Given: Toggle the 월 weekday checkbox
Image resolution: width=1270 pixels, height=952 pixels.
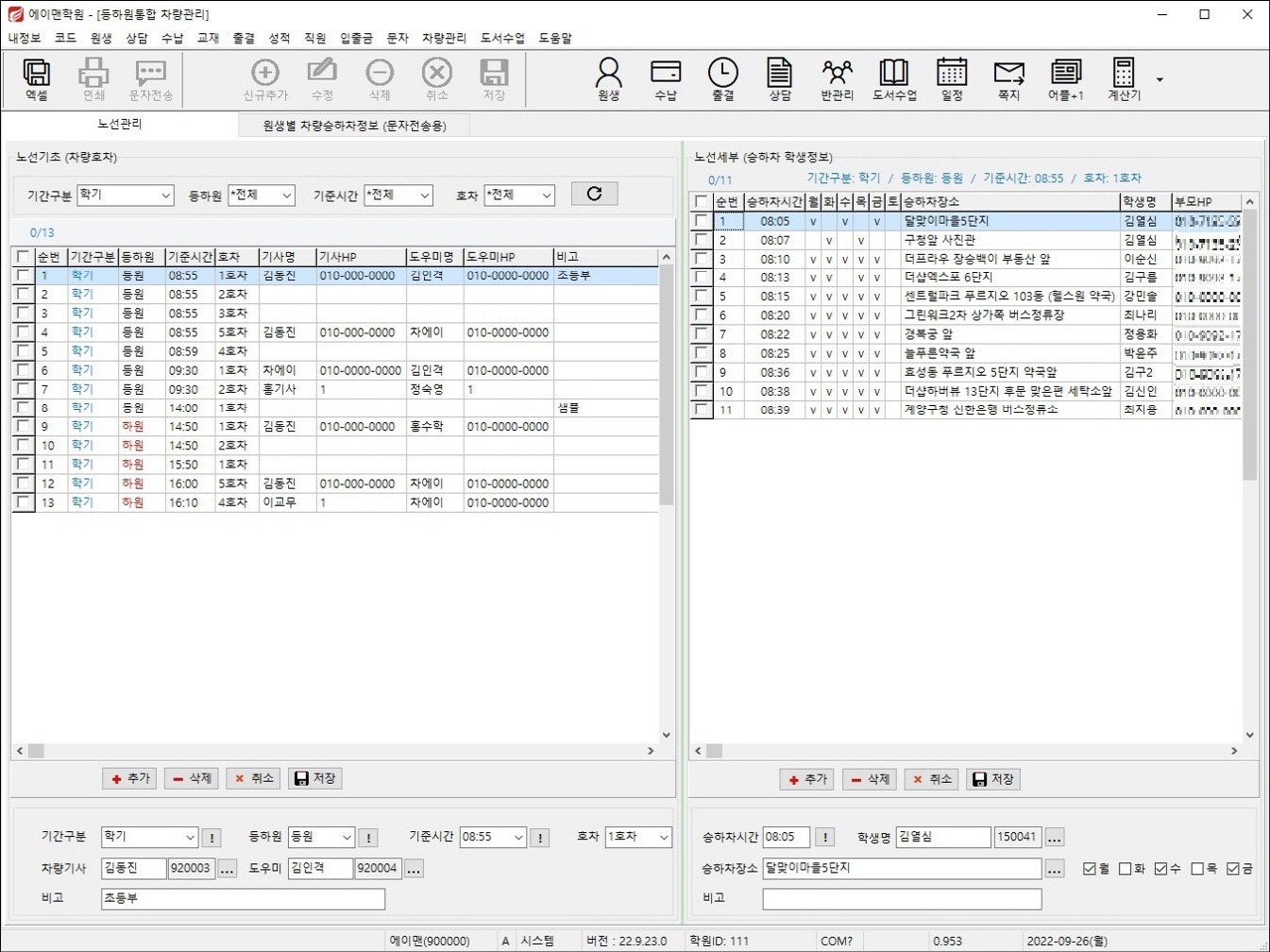Looking at the screenshot, I should pyautogui.click(x=1090, y=869).
